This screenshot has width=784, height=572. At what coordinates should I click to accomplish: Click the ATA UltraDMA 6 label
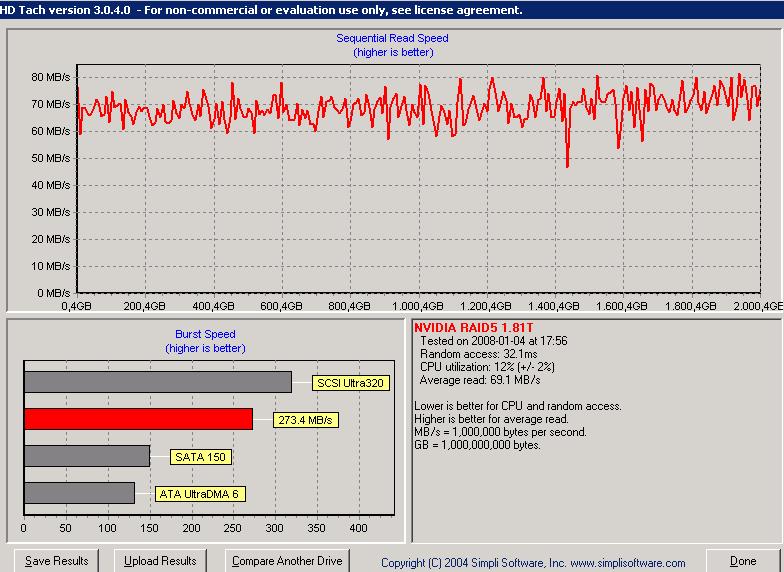pos(200,494)
